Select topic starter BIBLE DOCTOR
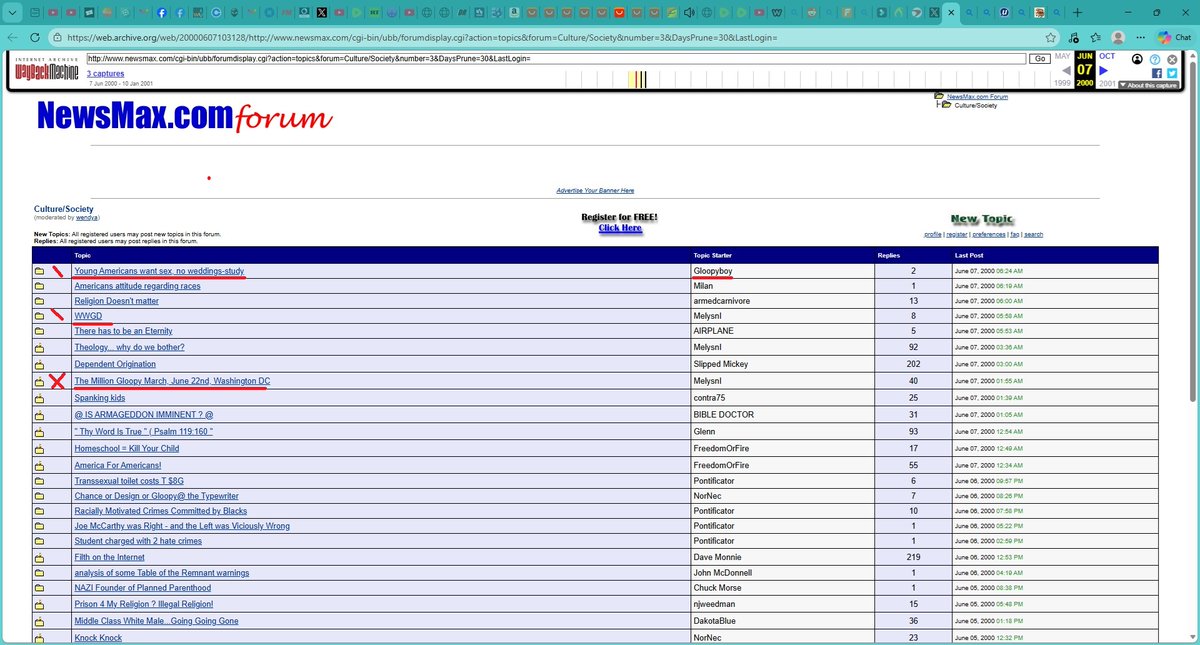Viewport: 1200px width, 645px height. coord(723,414)
